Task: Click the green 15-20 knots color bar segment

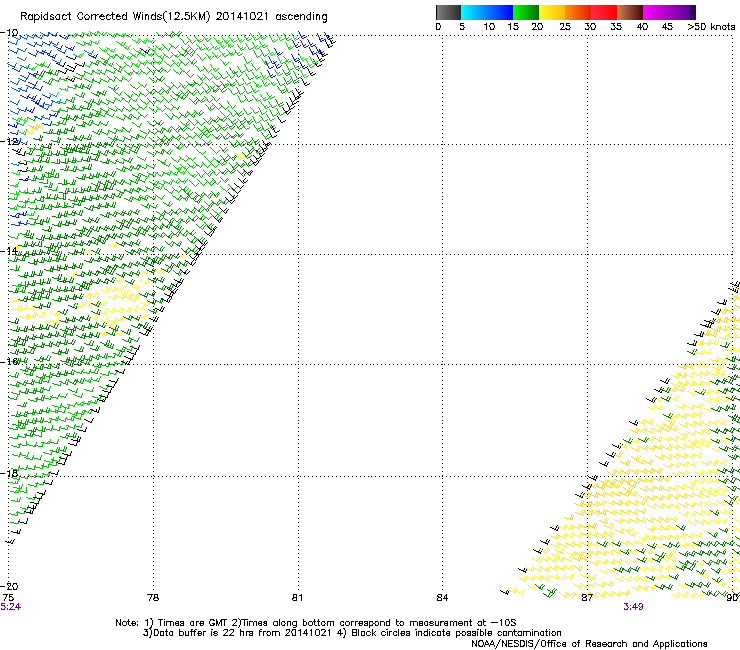Action: point(526,12)
